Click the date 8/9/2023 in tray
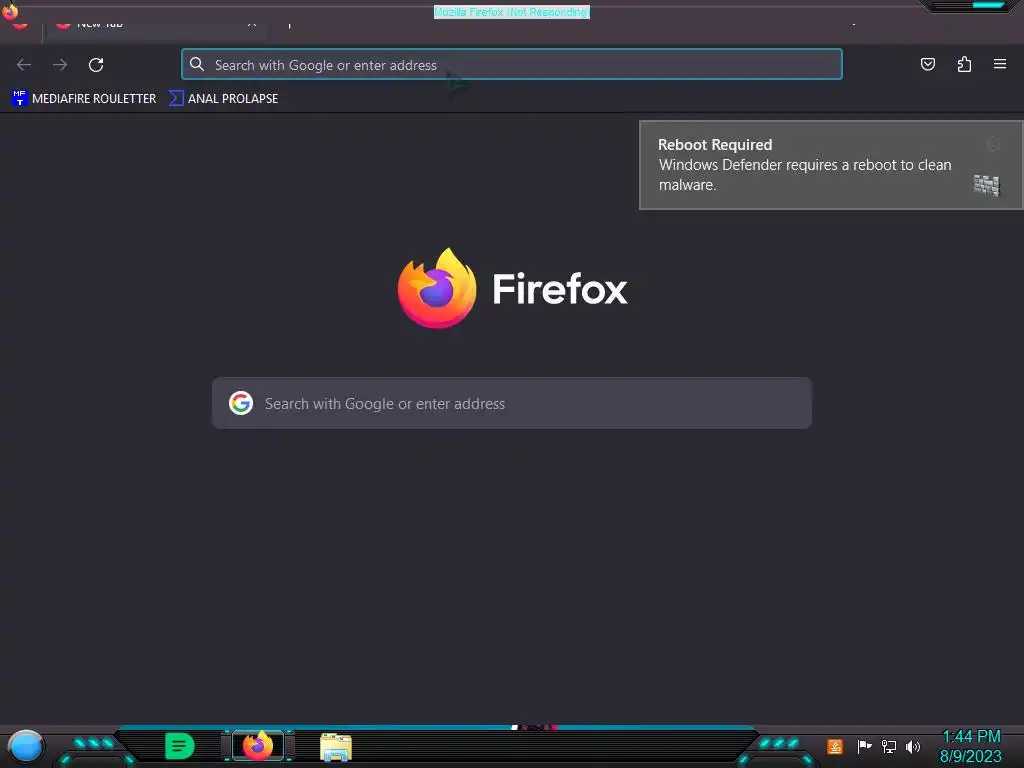This screenshot has width=1024, height=768. point(970,756)
